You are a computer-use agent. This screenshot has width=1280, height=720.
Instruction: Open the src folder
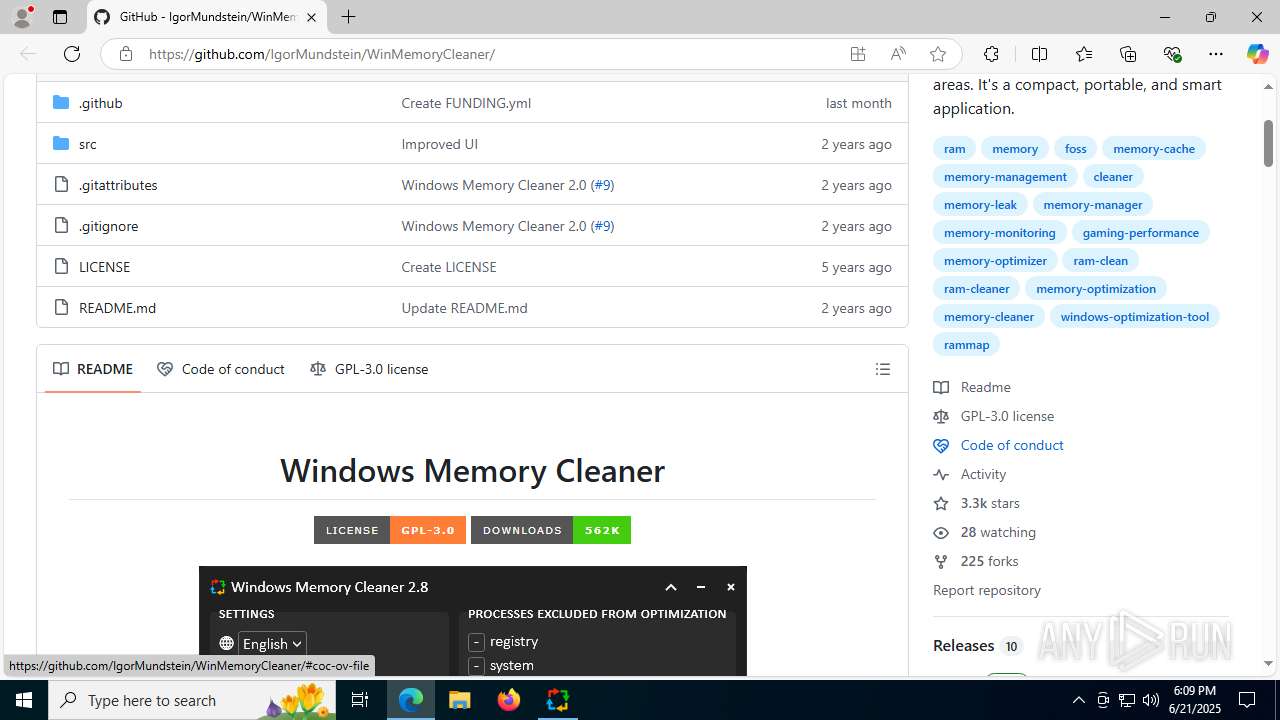pos(88,144)
